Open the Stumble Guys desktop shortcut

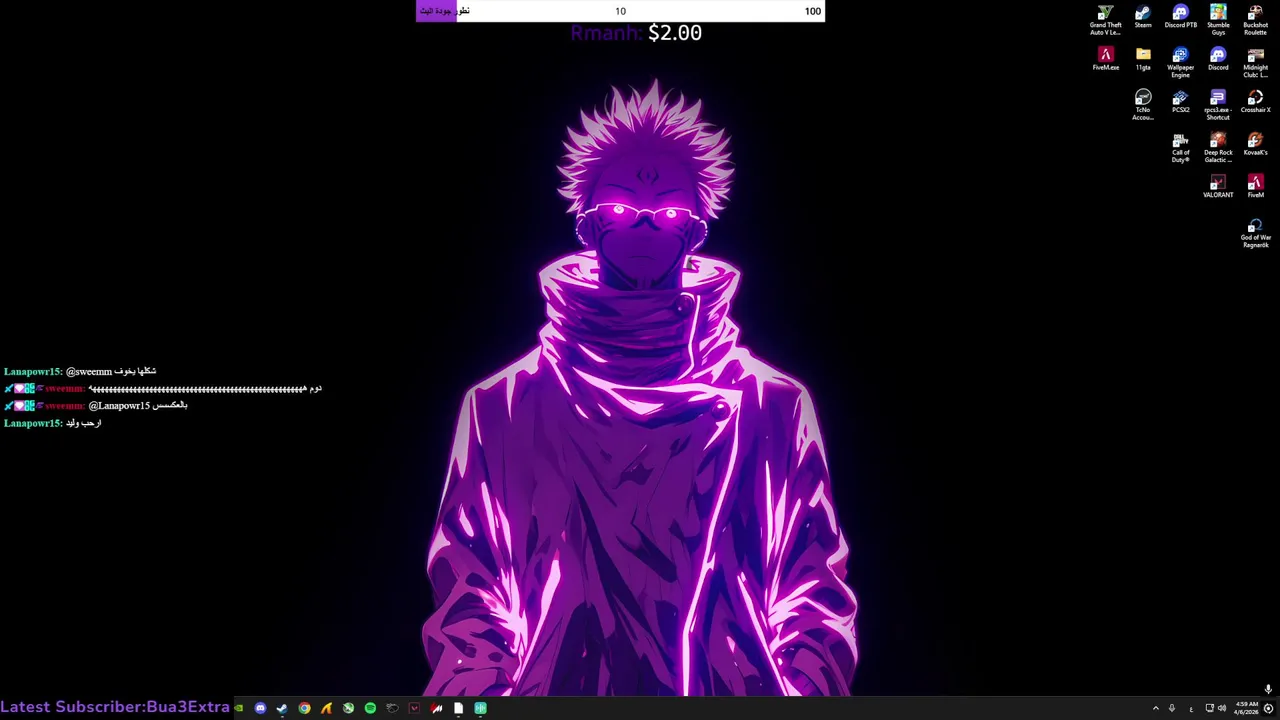coord(1218,20)
